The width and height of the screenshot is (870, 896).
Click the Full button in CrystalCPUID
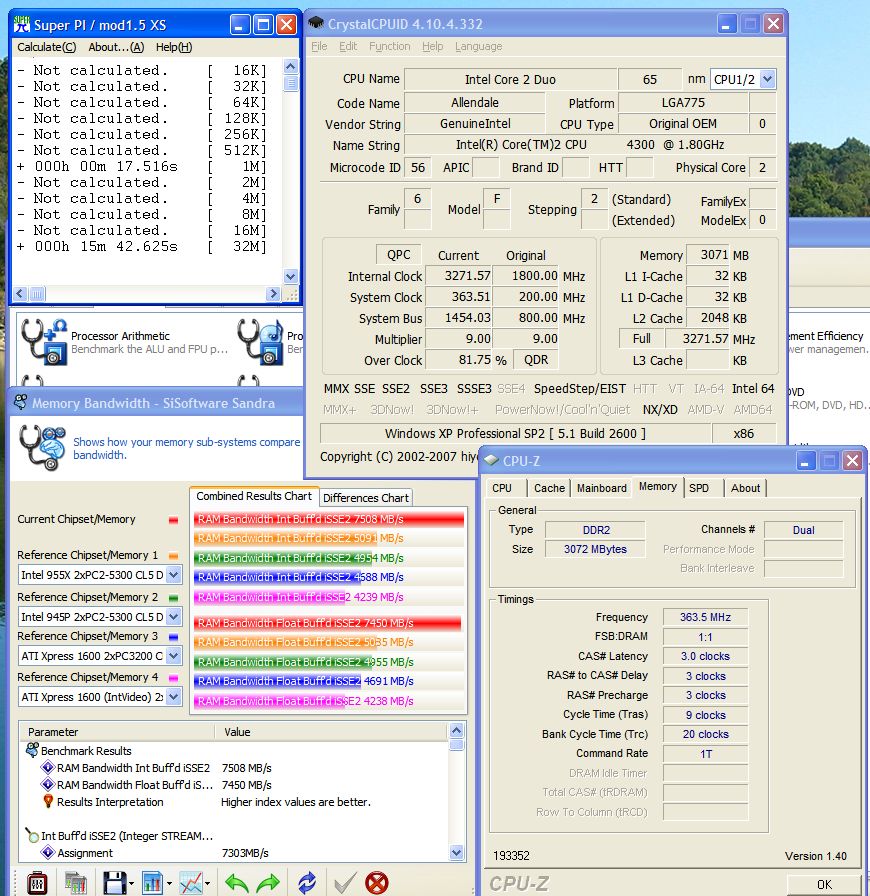tap(641, 339)
